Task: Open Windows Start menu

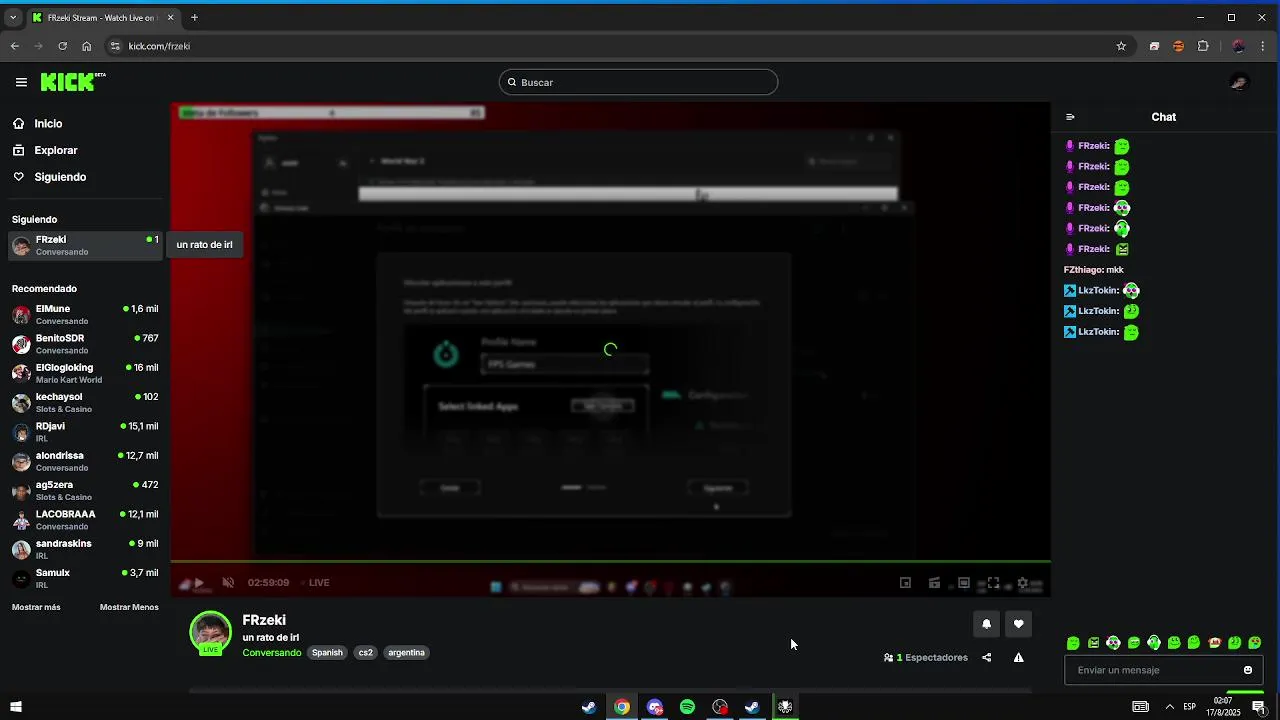Action: [15, 707]
